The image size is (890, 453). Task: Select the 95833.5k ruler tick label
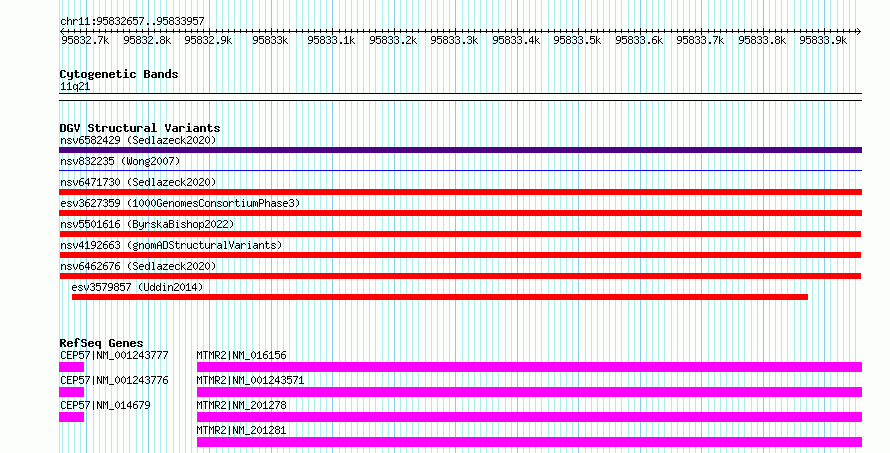[x=577, y=40]
